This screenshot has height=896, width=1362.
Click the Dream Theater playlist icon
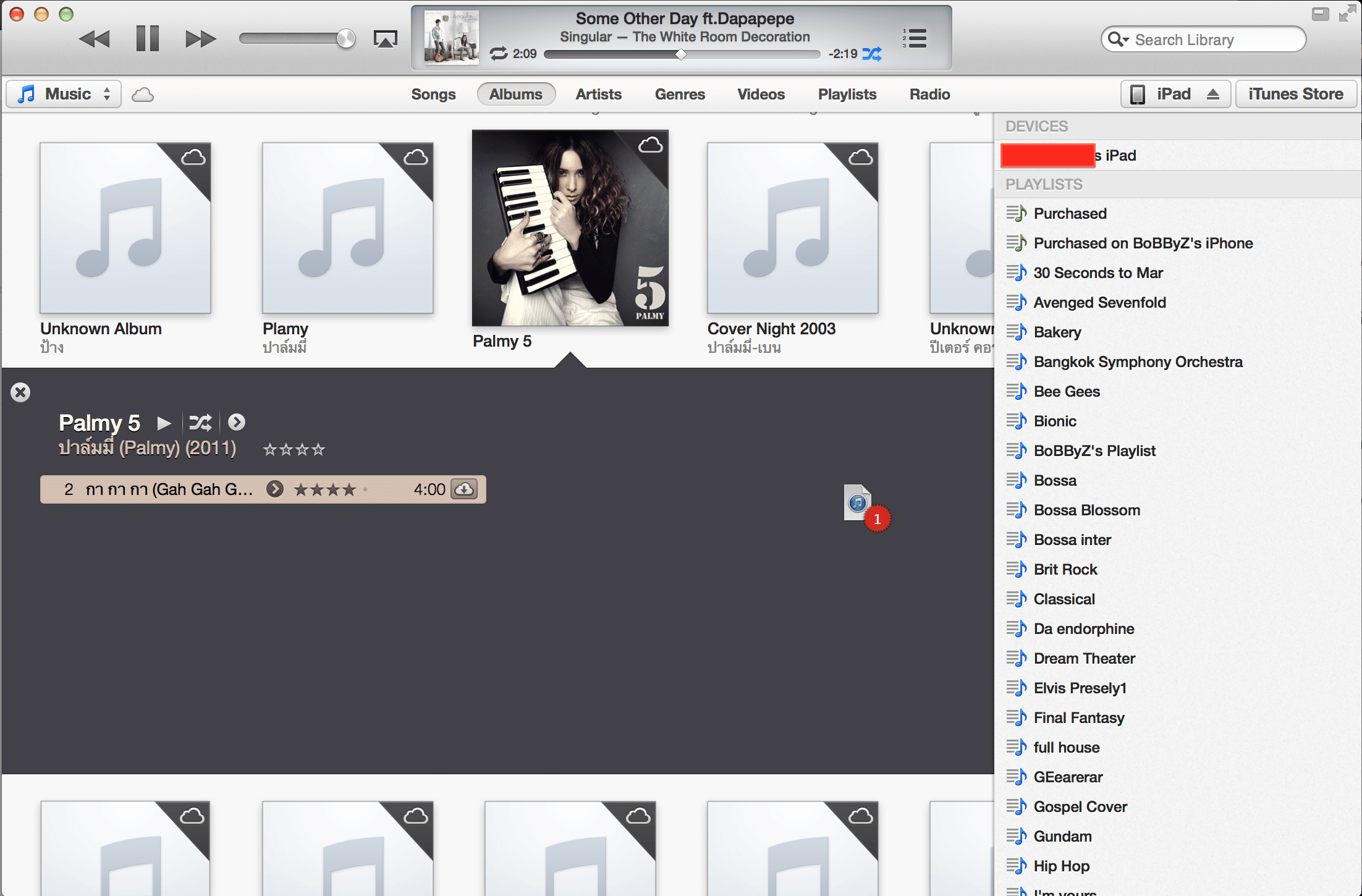coord(1017,658)
